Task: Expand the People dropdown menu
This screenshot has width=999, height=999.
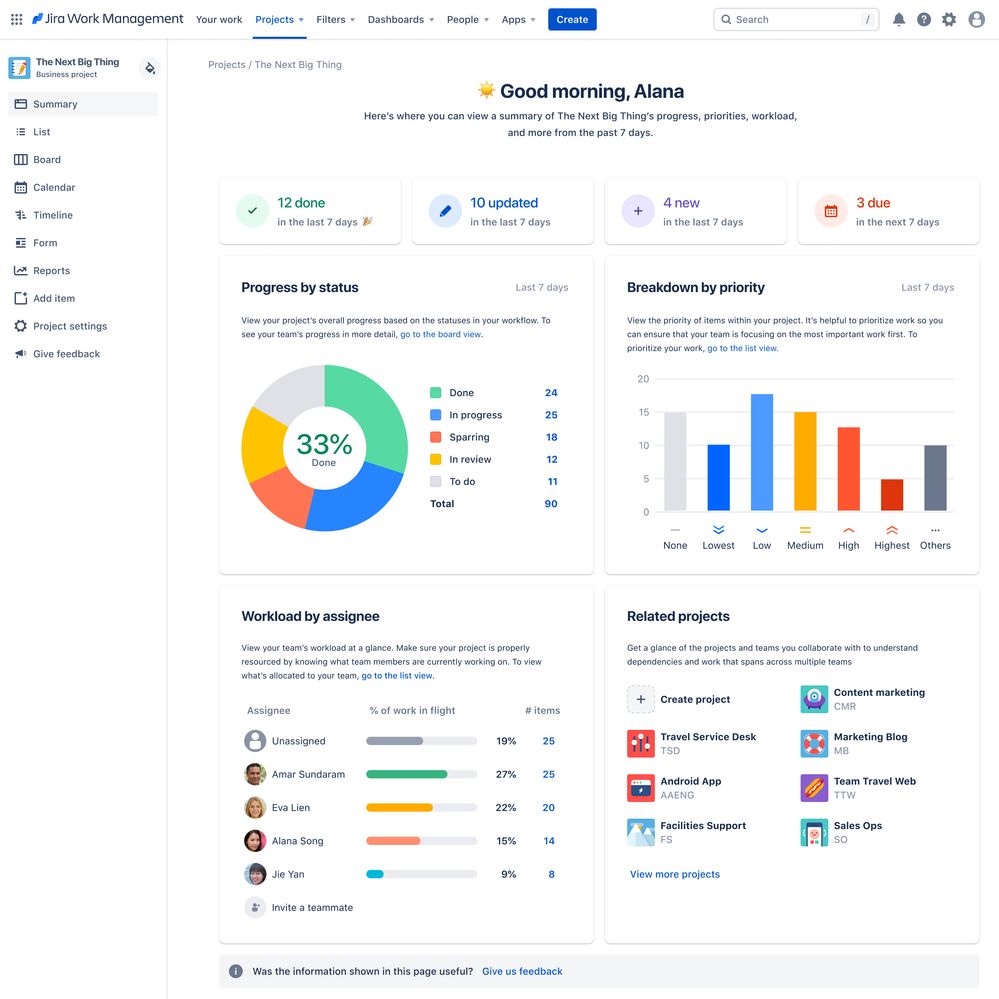Action: click(x=468, y=20)
